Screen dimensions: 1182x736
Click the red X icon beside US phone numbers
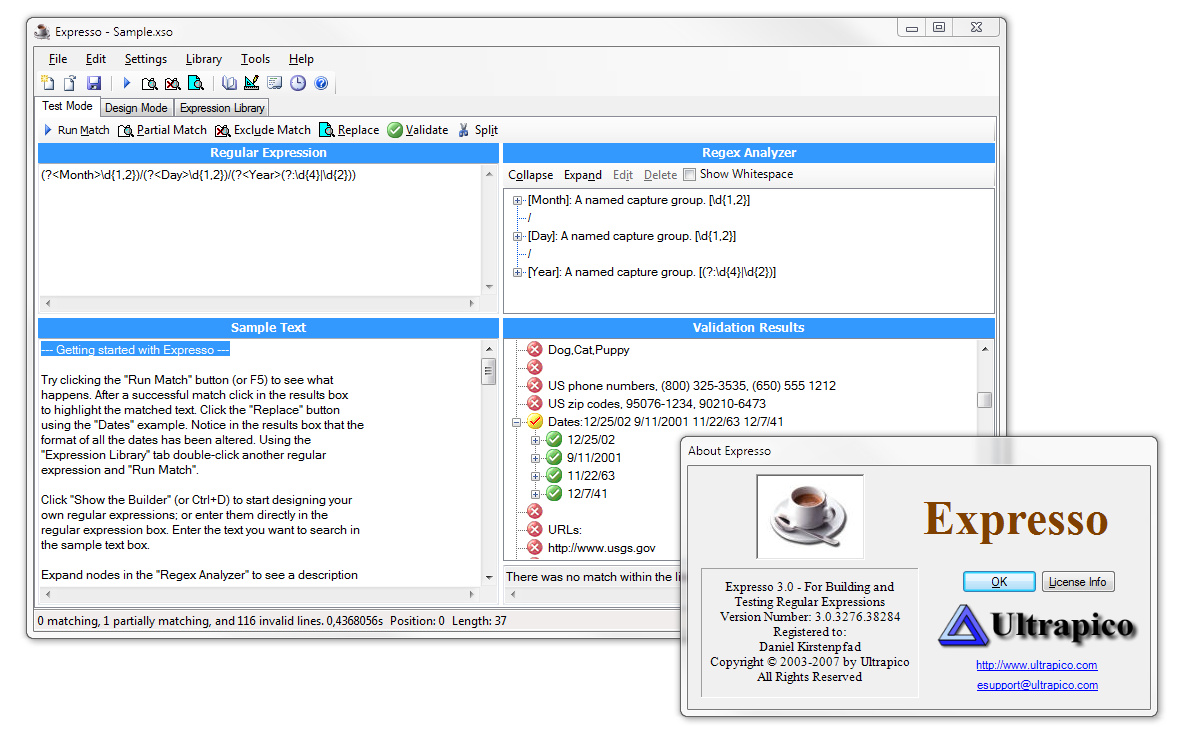(534, 385)
